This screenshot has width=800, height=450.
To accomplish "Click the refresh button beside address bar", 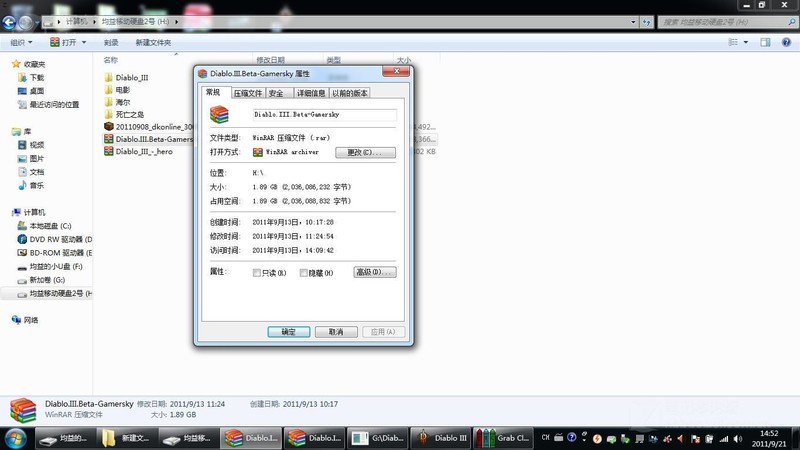I will pyautogui.click(x=646, y=22).
